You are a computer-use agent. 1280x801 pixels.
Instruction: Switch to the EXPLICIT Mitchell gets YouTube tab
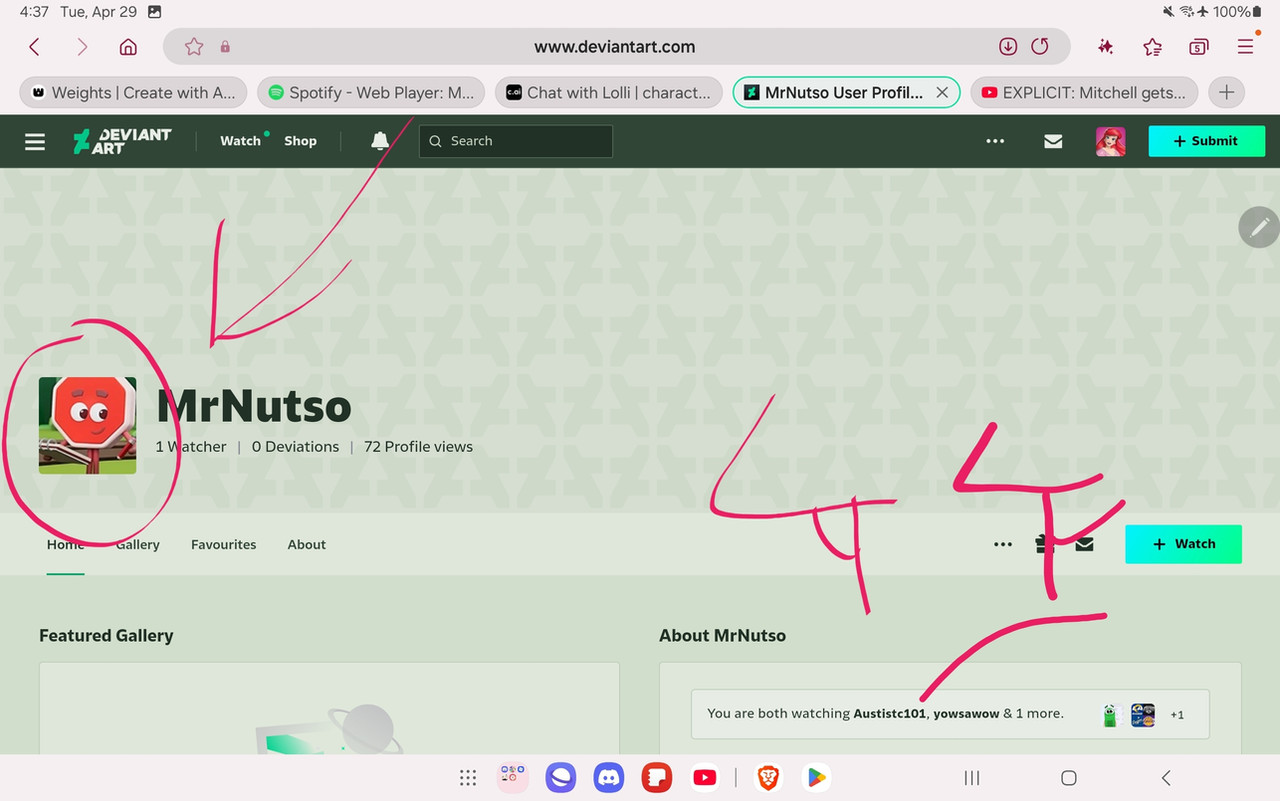click(1084, 92)
